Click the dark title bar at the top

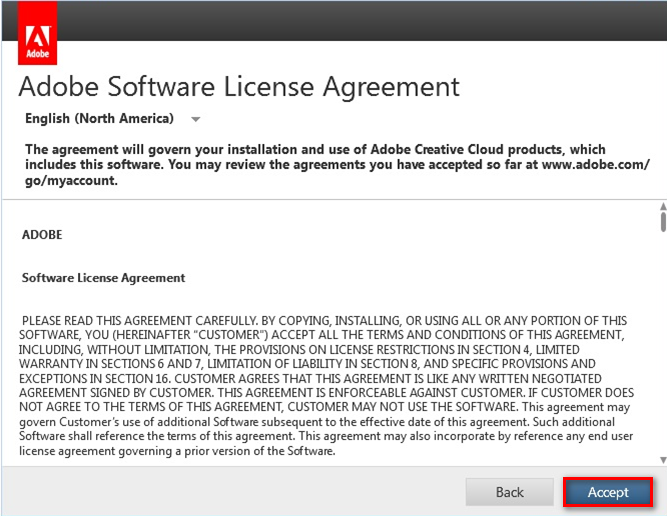pyautogui.click(x=360, y=20)
